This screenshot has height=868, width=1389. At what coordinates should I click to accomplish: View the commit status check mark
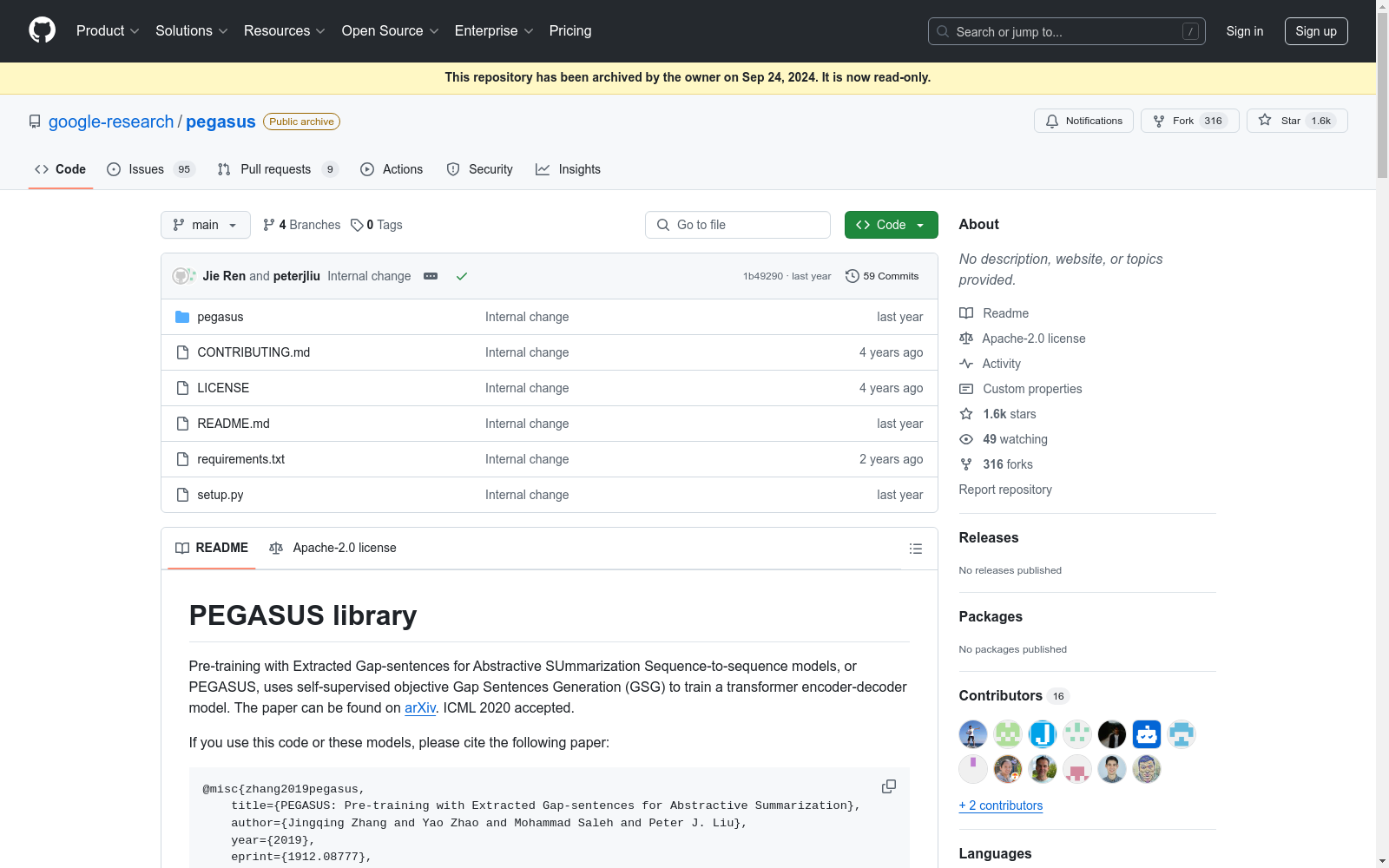[x=462, y=276]
